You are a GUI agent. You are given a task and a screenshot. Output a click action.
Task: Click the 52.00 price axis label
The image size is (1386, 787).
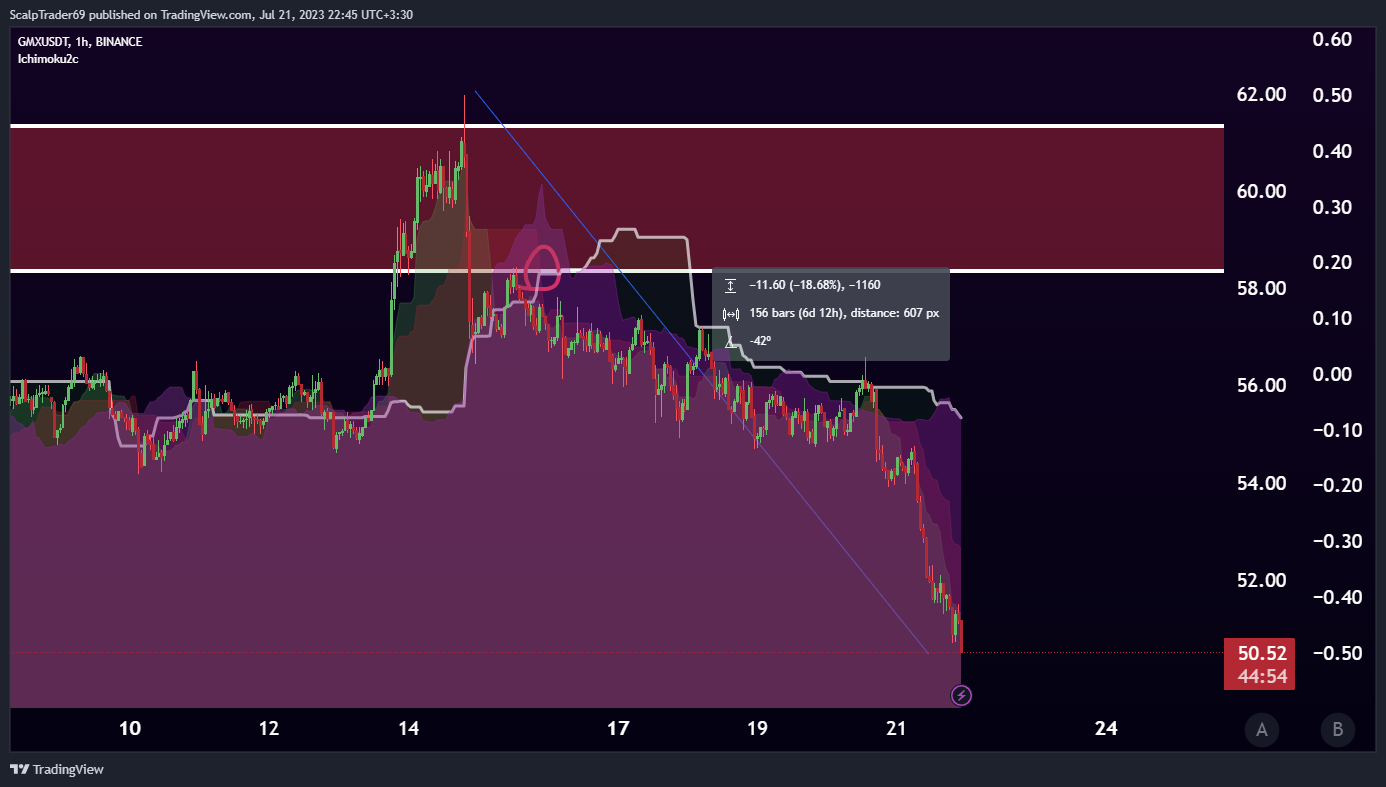point(1261,580)
